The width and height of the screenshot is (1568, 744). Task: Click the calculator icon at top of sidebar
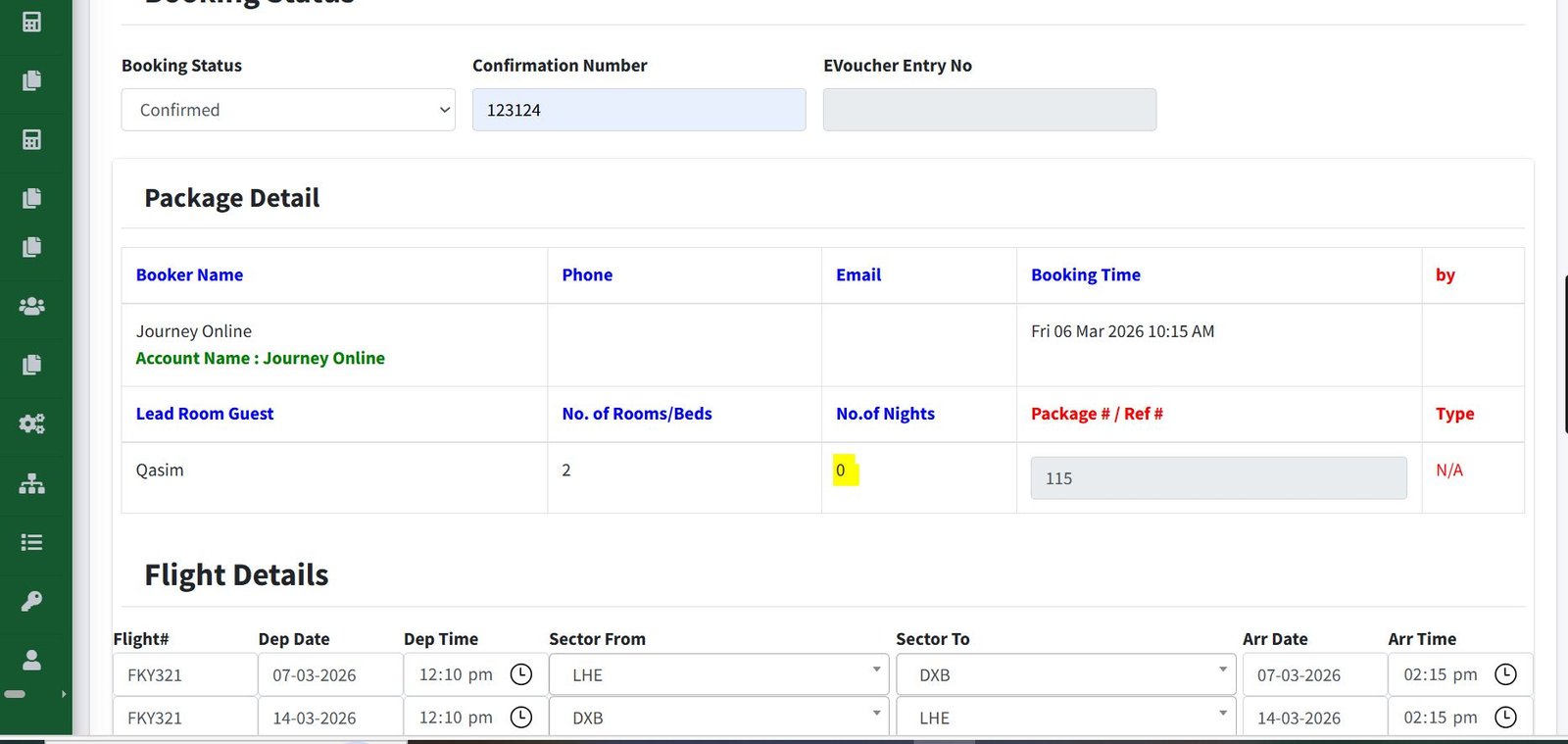tap(31, 22)
